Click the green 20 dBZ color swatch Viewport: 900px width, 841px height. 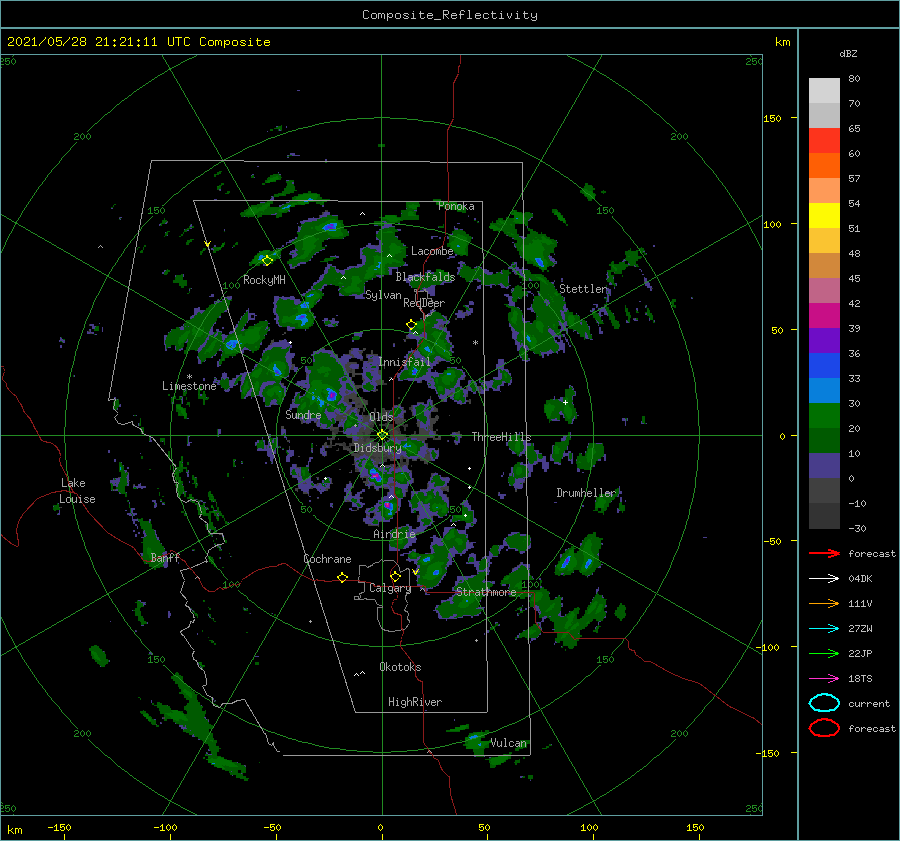click(824, 416)
